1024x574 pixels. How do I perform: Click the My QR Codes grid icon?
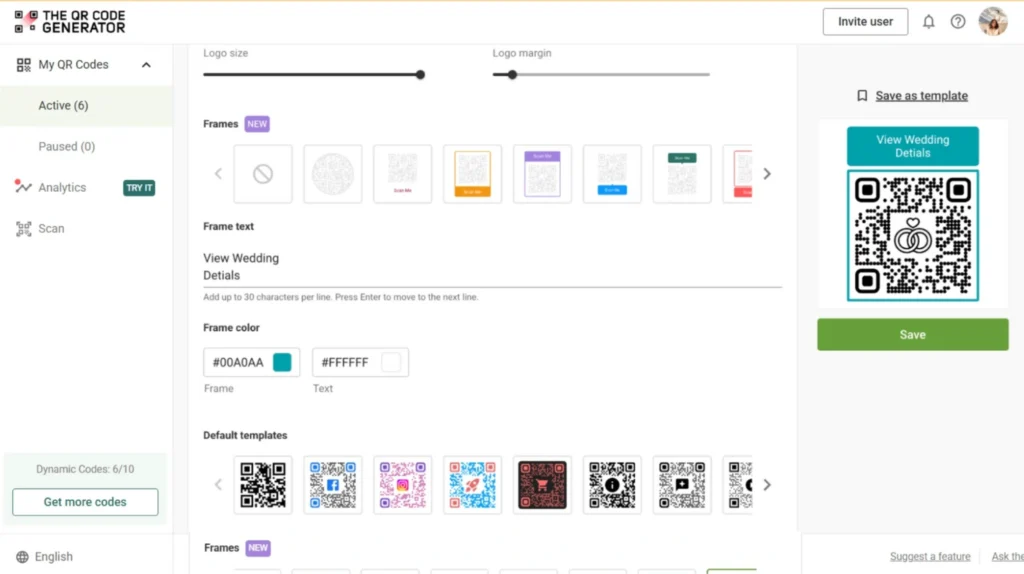[24, 65]
